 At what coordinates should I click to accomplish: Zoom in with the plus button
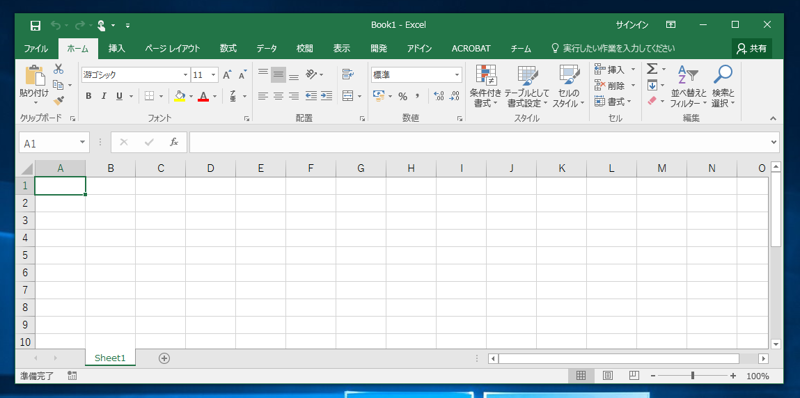point(733,376)
